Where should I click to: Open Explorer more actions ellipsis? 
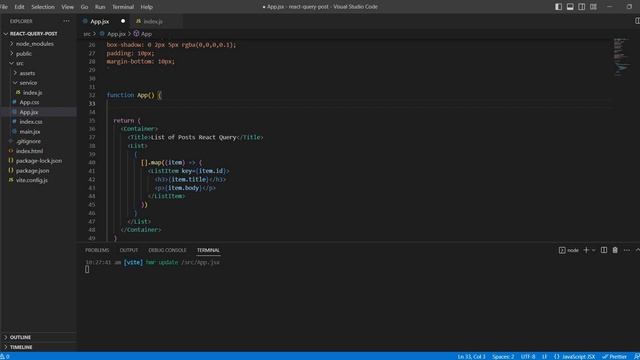67,21
